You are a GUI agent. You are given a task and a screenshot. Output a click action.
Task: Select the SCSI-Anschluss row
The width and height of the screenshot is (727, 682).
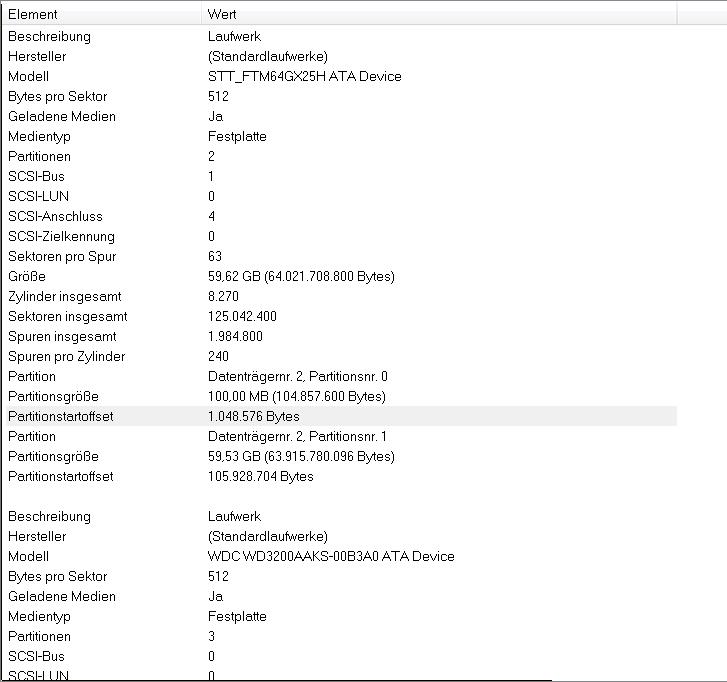click(55, 216)
